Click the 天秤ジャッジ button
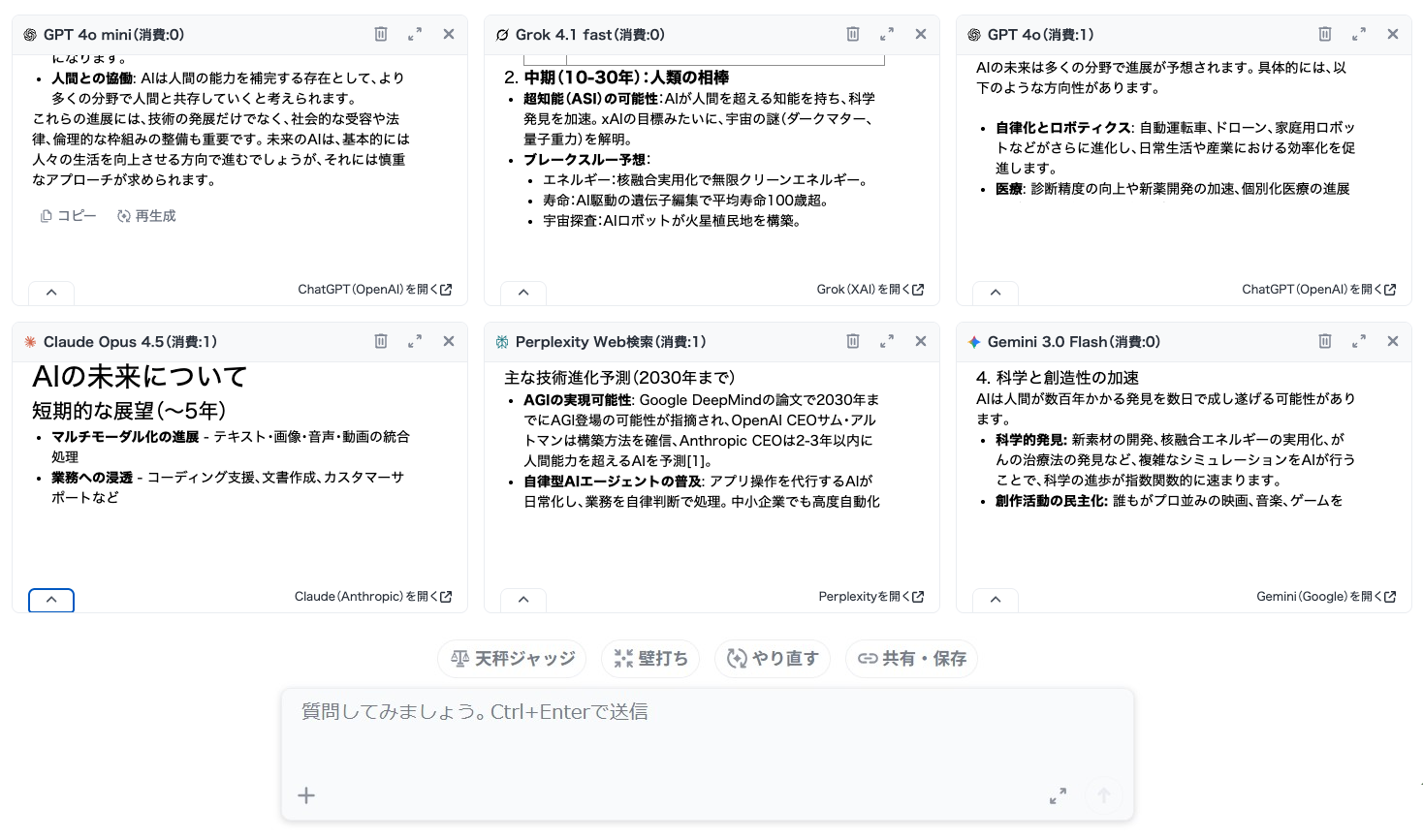Screen dimensions: 1423x840 point(512,659)
